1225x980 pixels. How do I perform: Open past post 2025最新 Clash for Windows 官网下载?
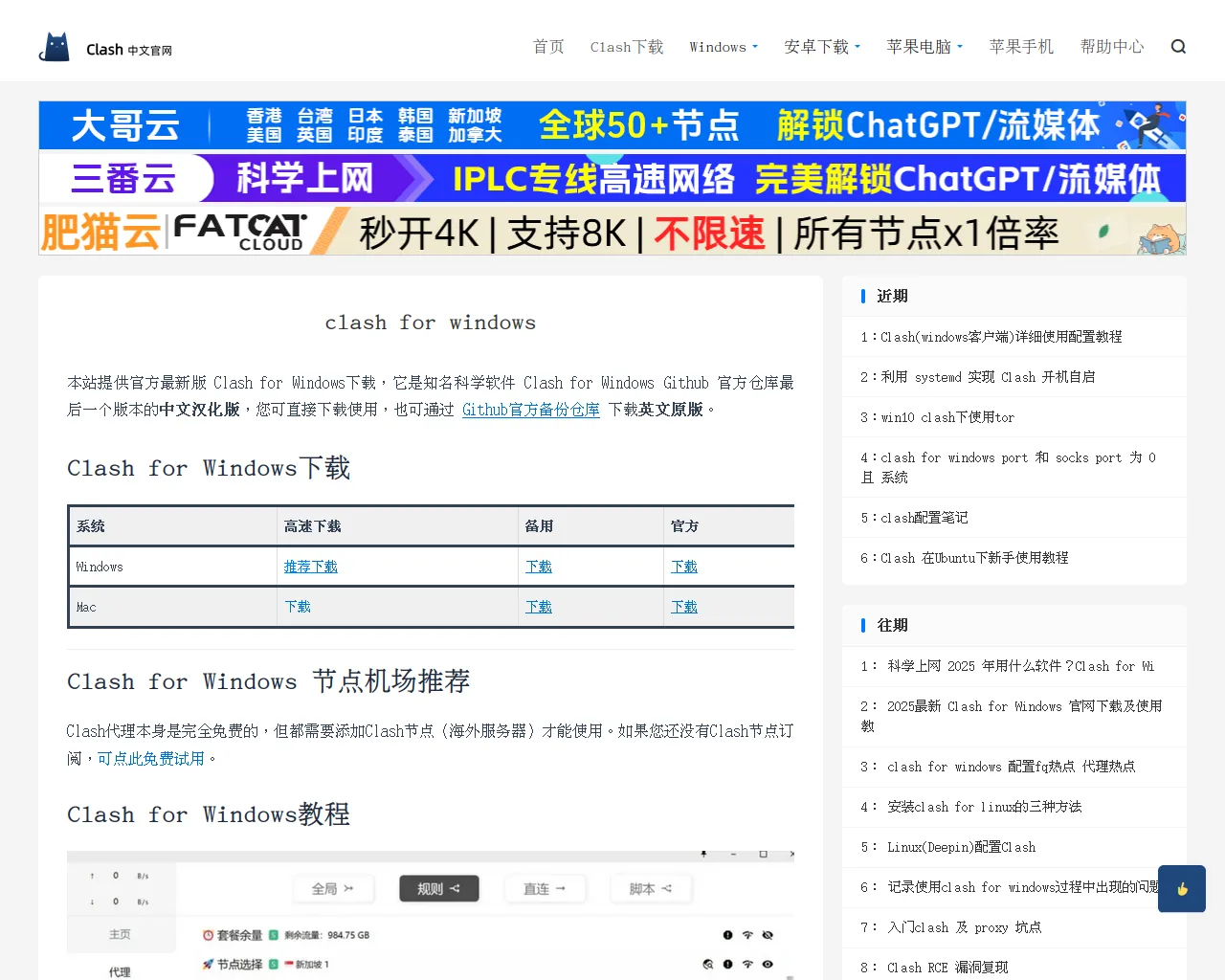[1012, 716]
